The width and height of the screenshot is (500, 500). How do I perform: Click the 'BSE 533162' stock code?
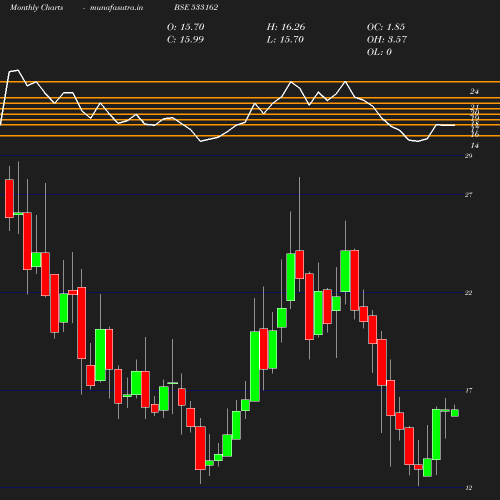pyautogui.click(x=196, y=7)
